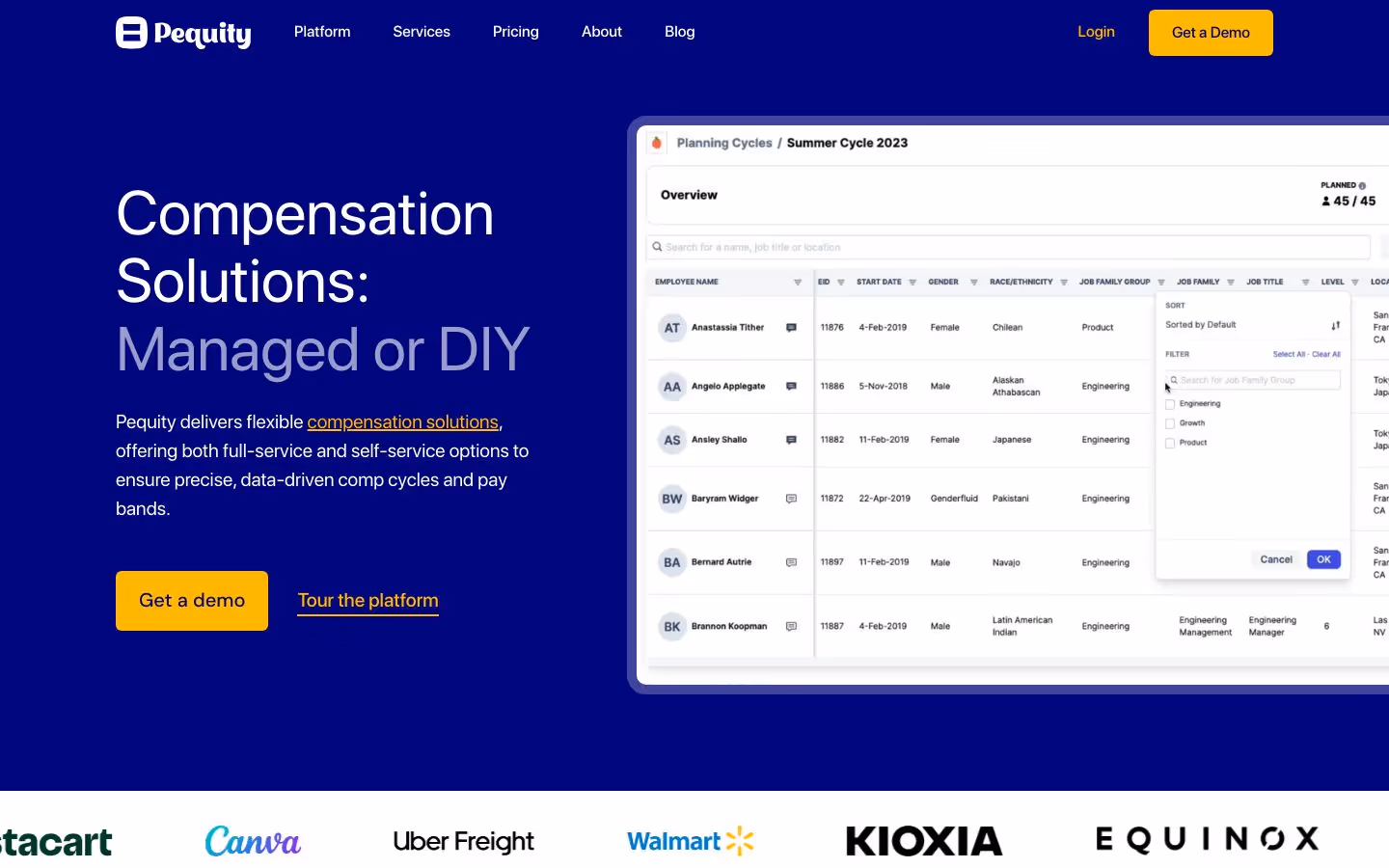Check the Engineering filter checkbox

pos(1170,404)
